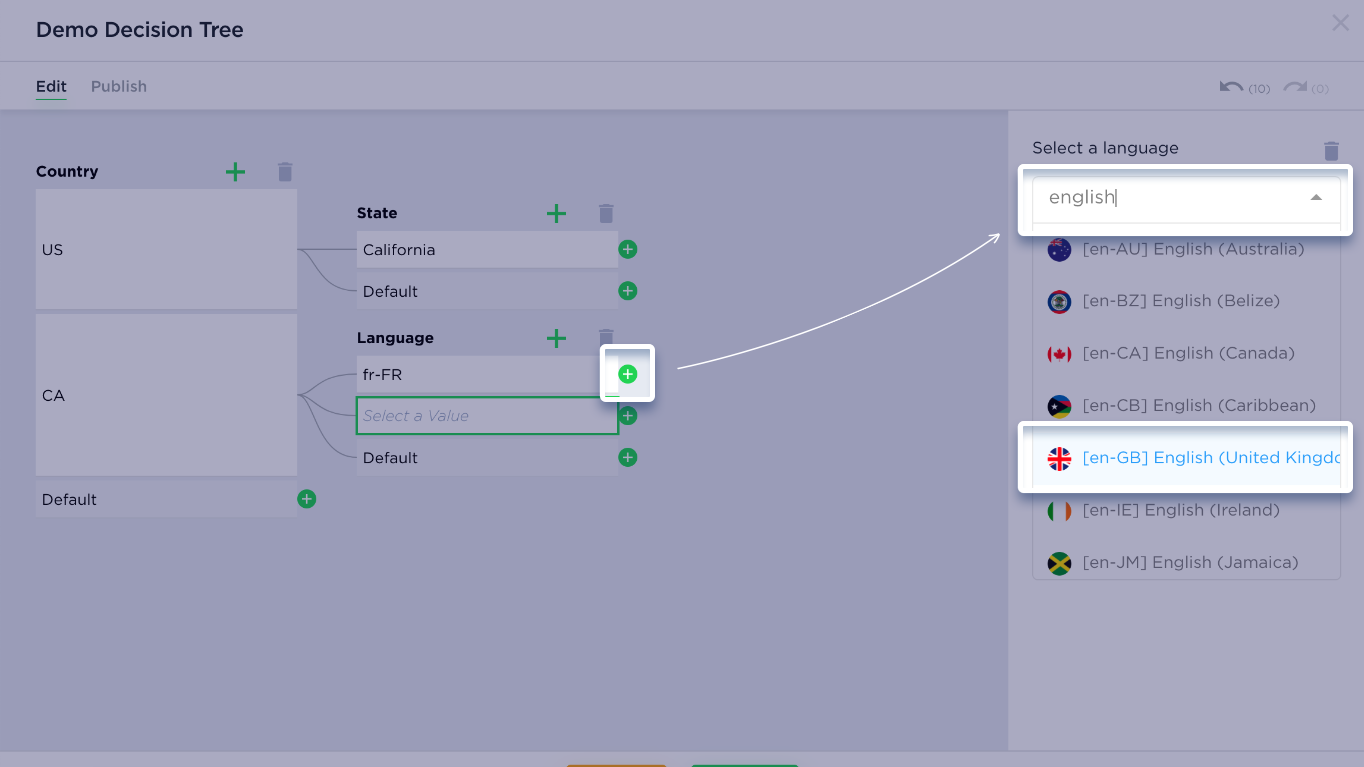The image size is (1364, 767).
Task: Select the CA country node
Action: [166, 395]
